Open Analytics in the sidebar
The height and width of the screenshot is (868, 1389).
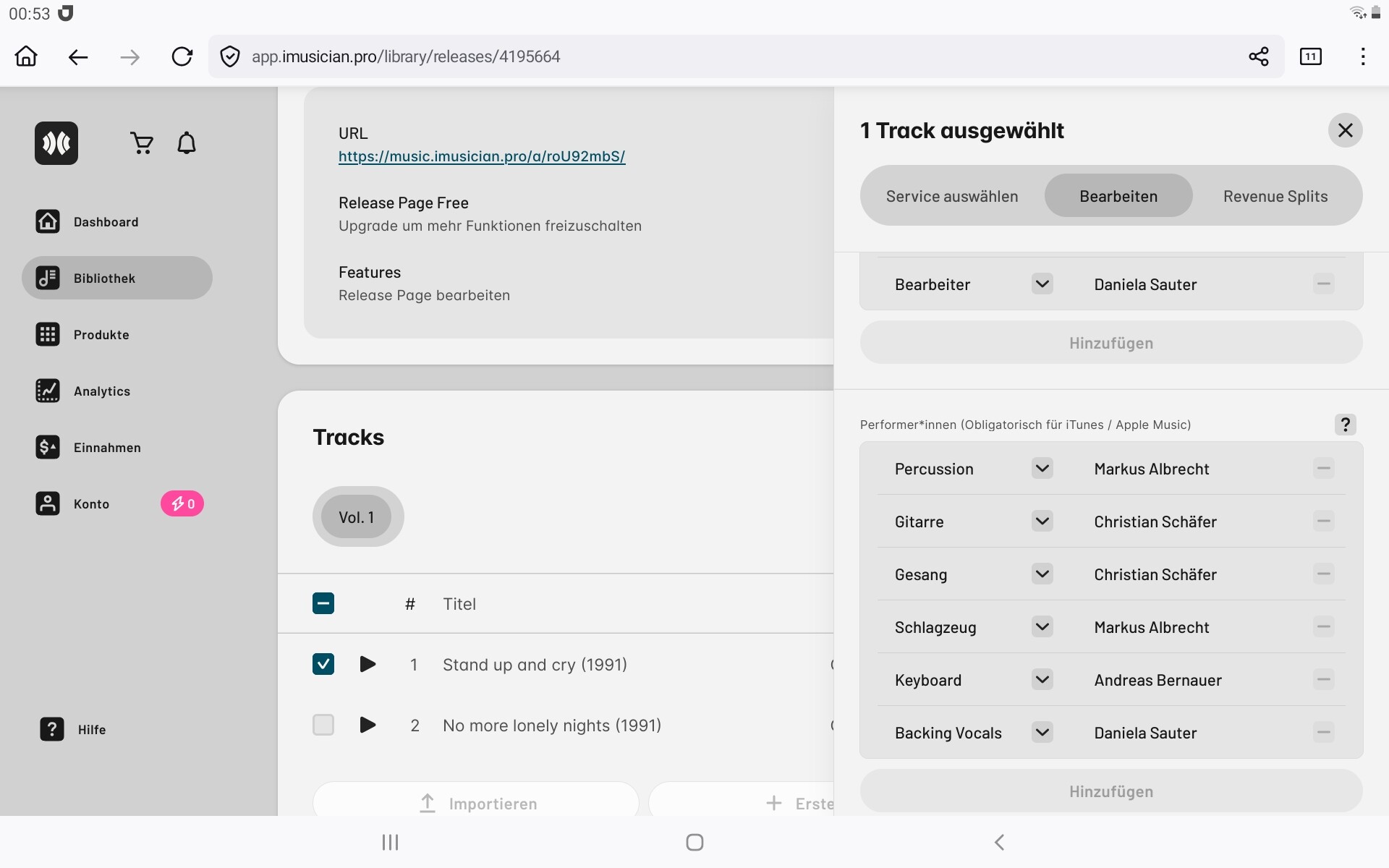click(x=101, y=391)
